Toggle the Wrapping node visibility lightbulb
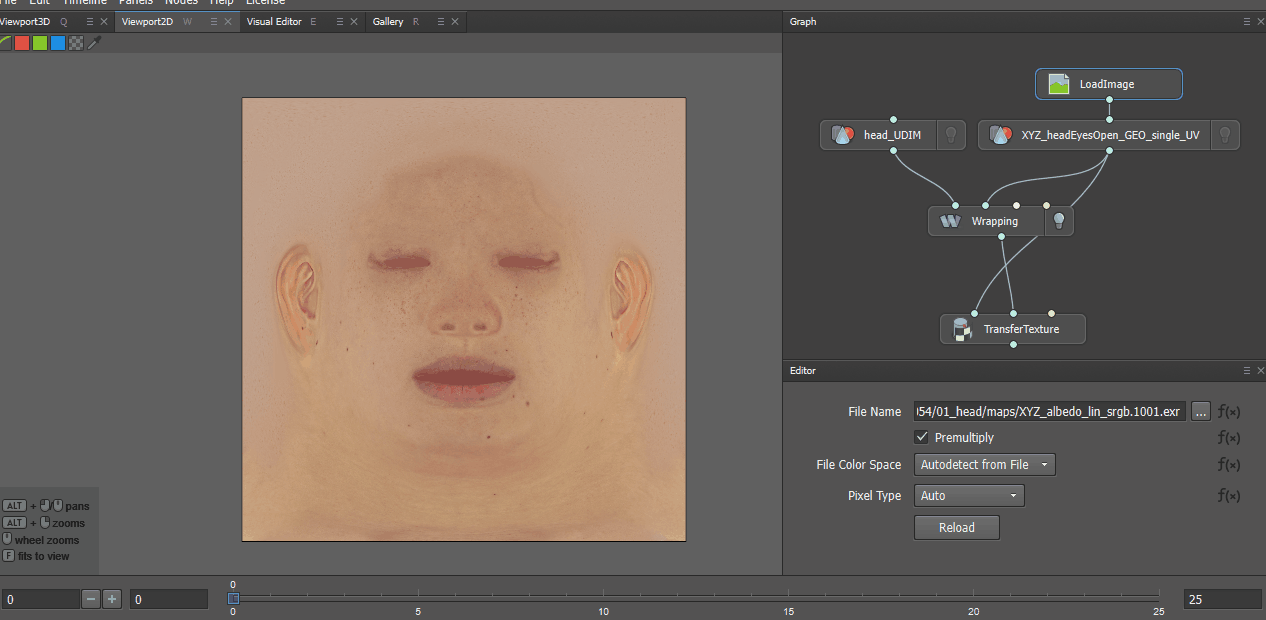The height and width of the screenshot is (620, 1266). [1059, 221]
